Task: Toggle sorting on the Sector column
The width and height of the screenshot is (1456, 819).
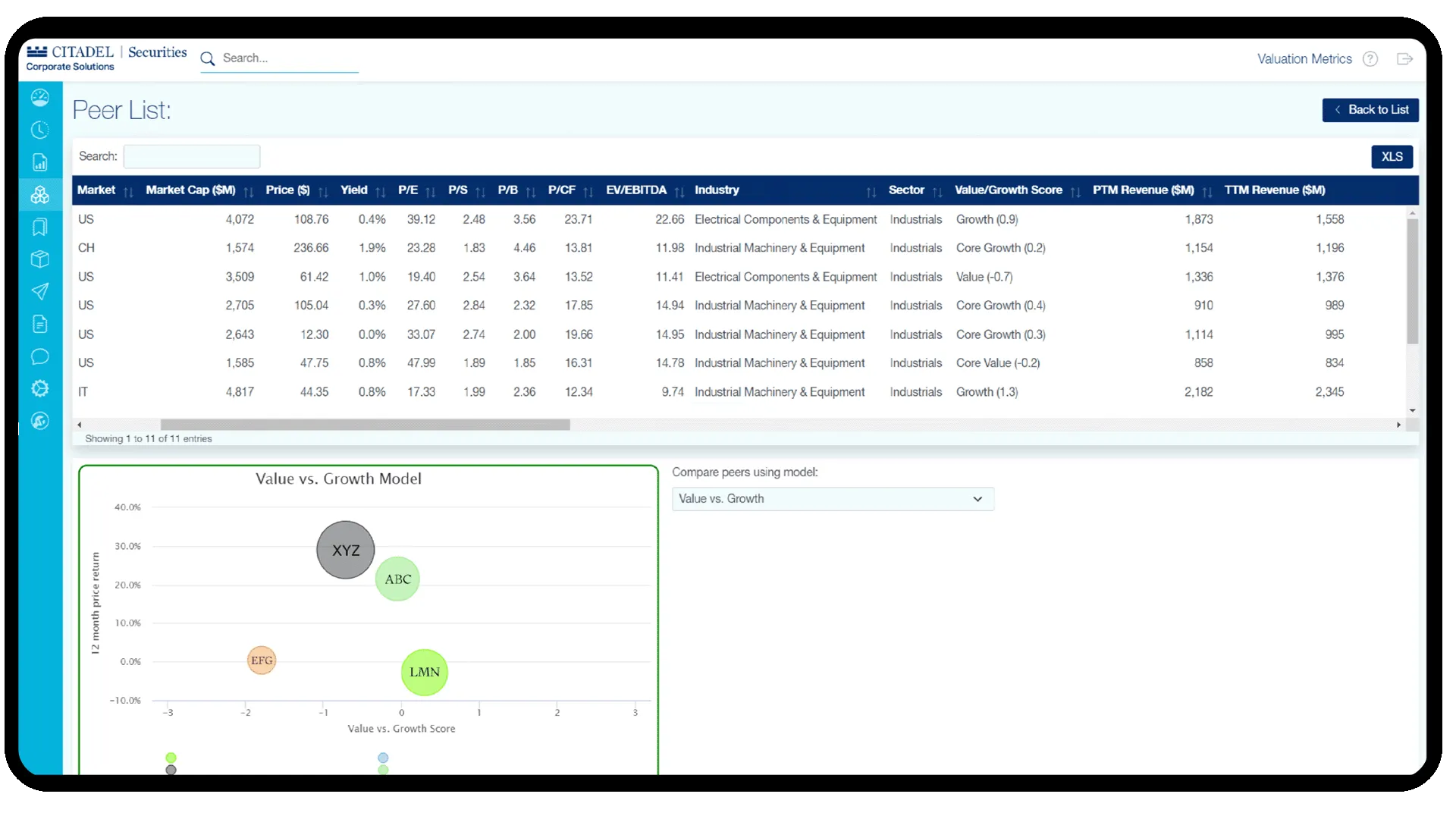Action: [x=936, y=191]
